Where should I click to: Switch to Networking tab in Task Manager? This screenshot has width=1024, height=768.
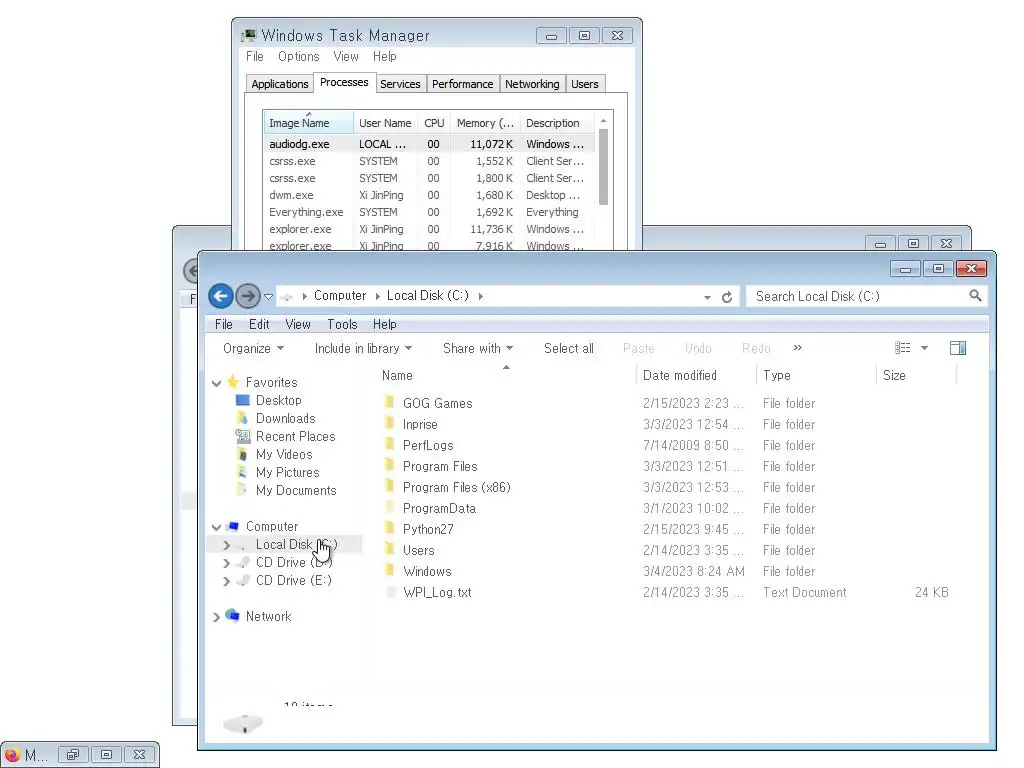pyautogui.click(x=532, y=84)
